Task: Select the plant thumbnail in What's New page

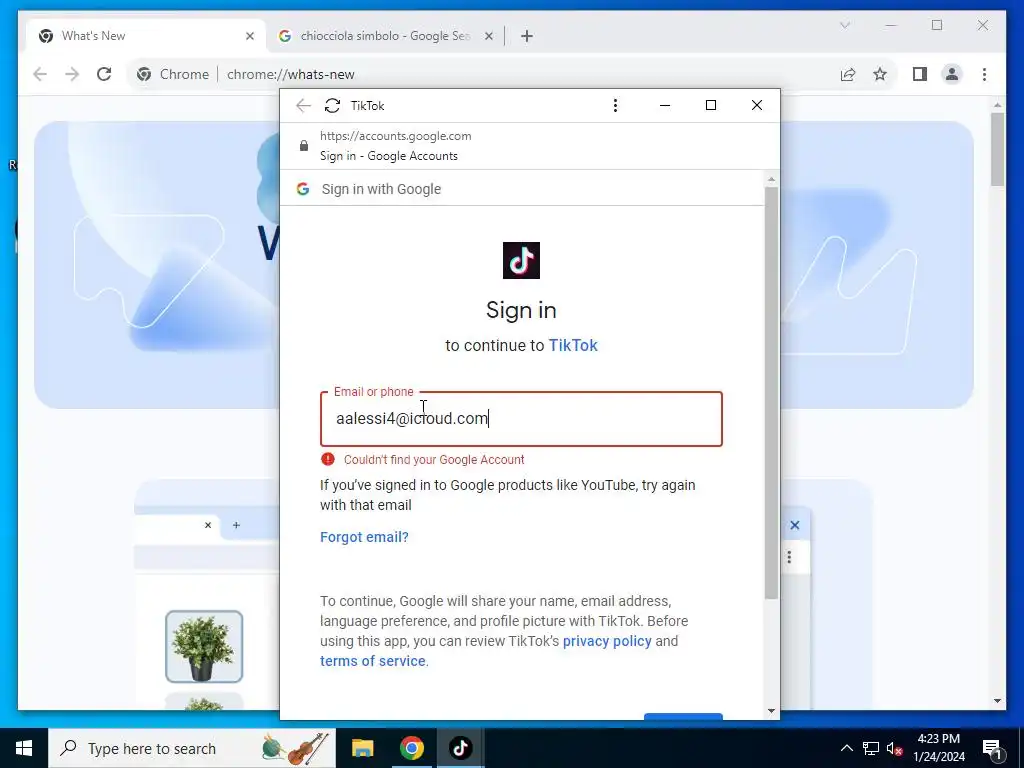Action: click(x=204, y=647)
